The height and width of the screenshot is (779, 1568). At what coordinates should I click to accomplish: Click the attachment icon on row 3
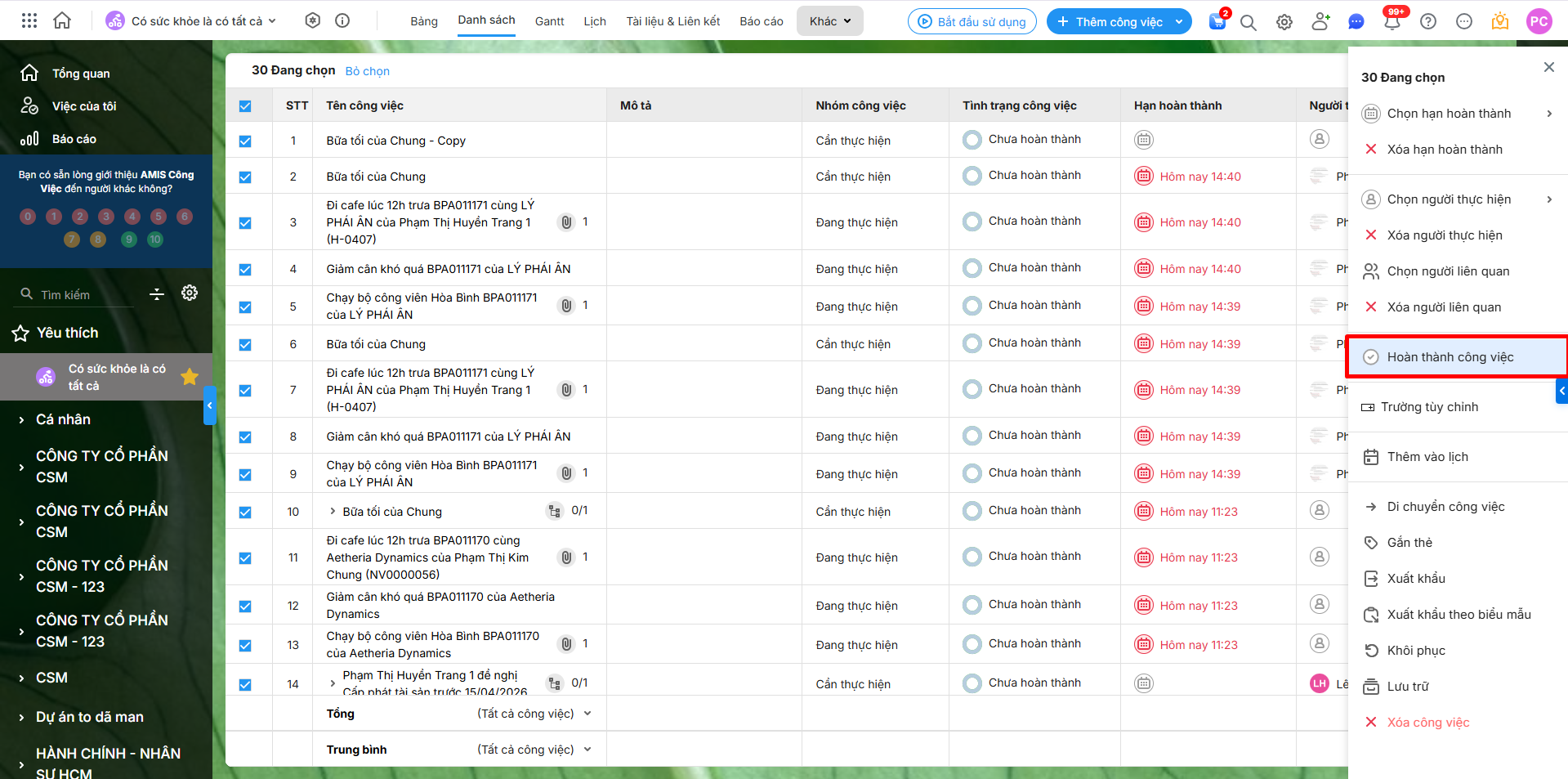coord(566,222)
